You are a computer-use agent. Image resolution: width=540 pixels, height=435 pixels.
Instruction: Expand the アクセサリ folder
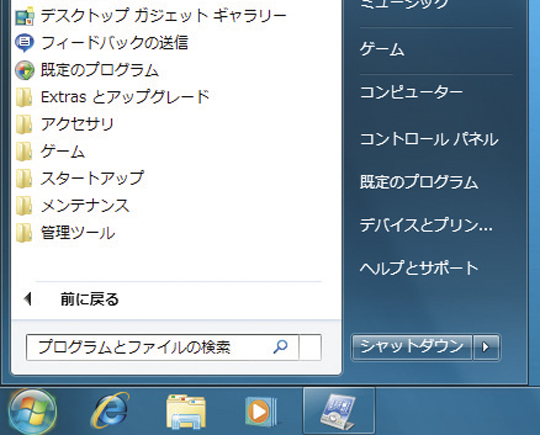64,124
